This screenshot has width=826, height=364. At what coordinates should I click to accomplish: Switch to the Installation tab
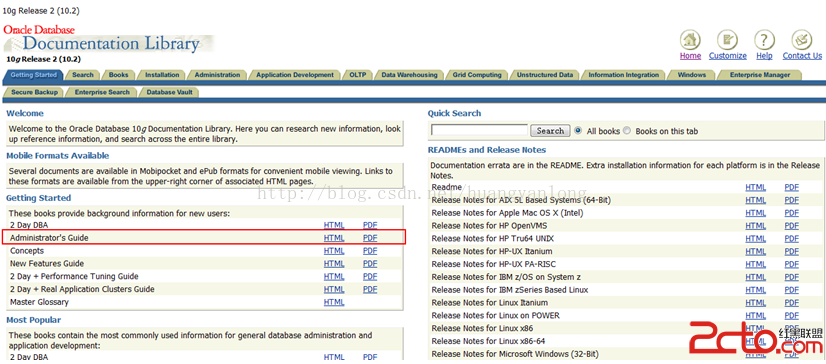point(162,75)
